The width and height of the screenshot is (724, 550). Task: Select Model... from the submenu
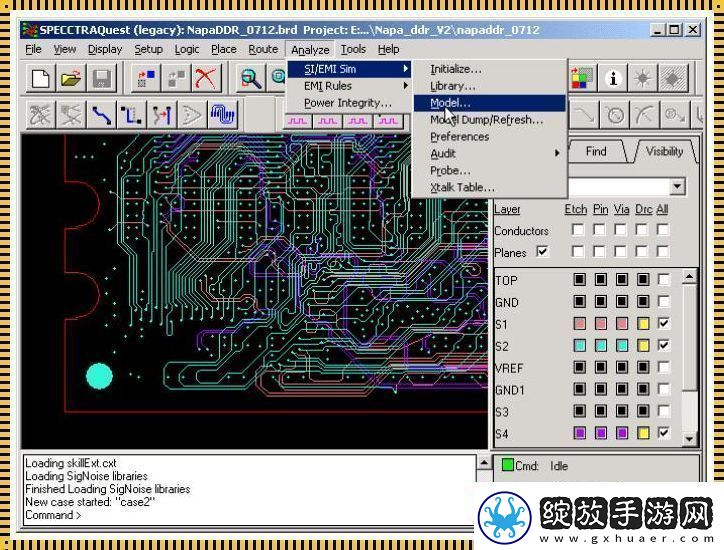coord(489,103)
